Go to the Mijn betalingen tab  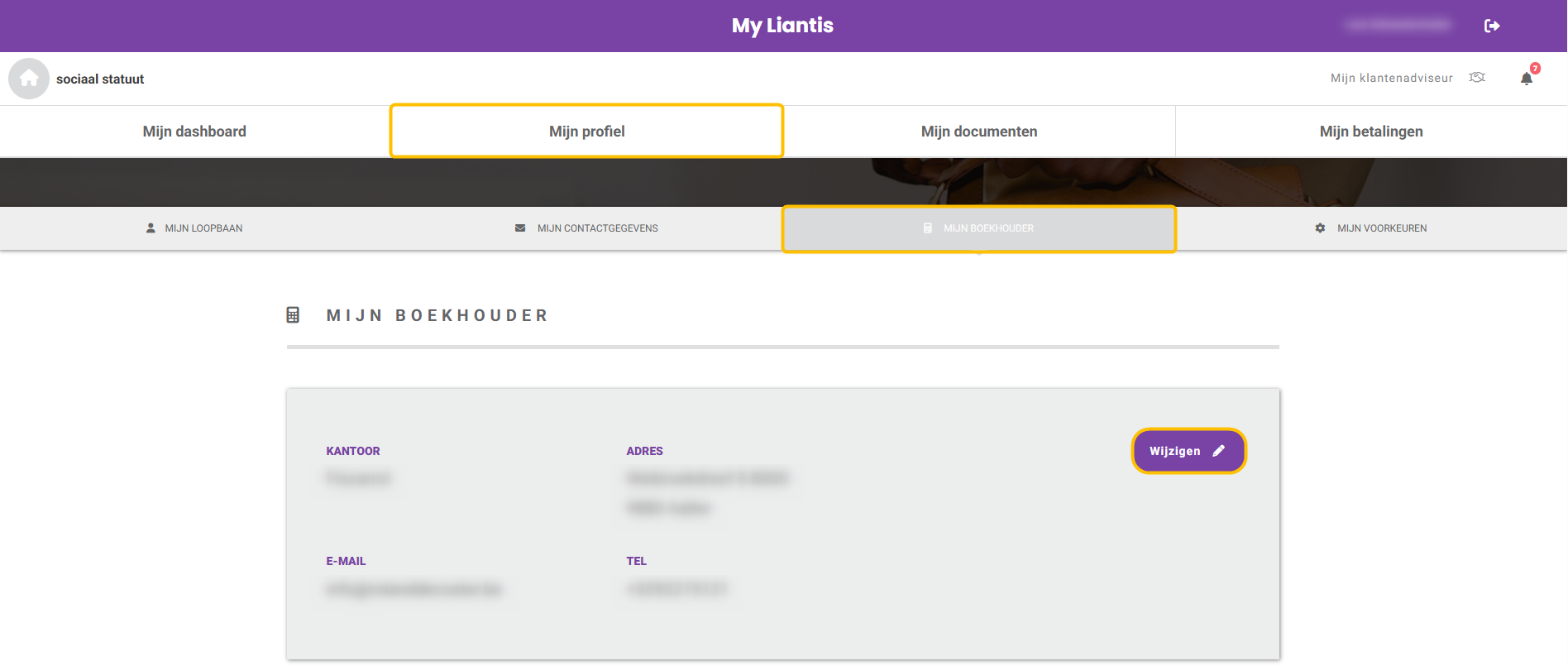tap(1370, 132)
